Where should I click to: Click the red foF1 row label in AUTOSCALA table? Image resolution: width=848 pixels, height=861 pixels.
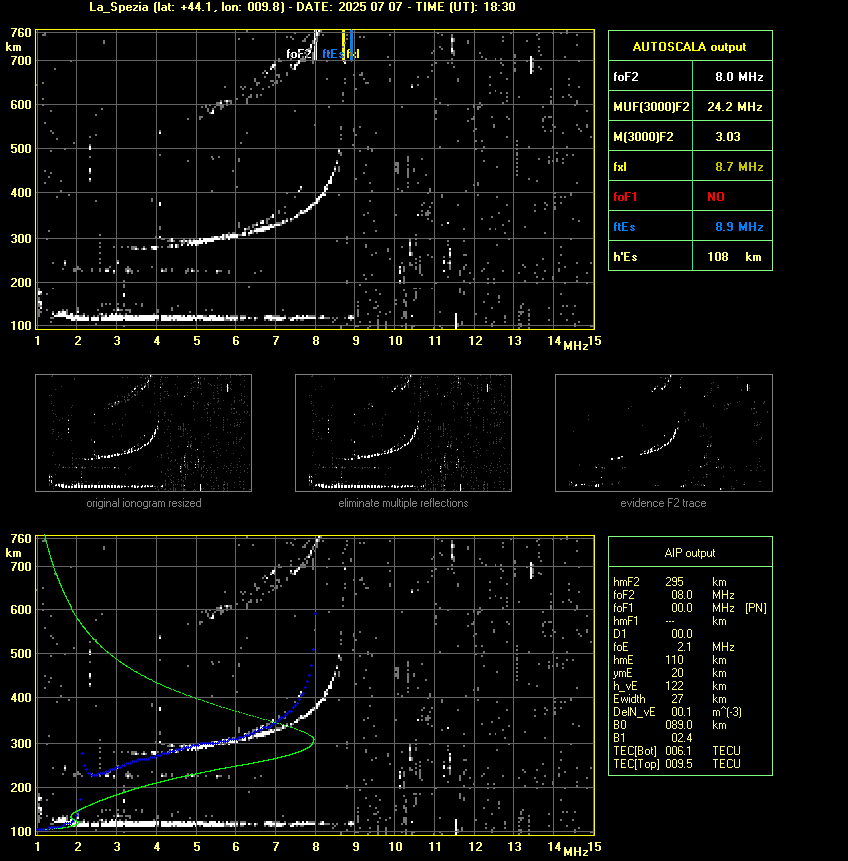point(625,197)
